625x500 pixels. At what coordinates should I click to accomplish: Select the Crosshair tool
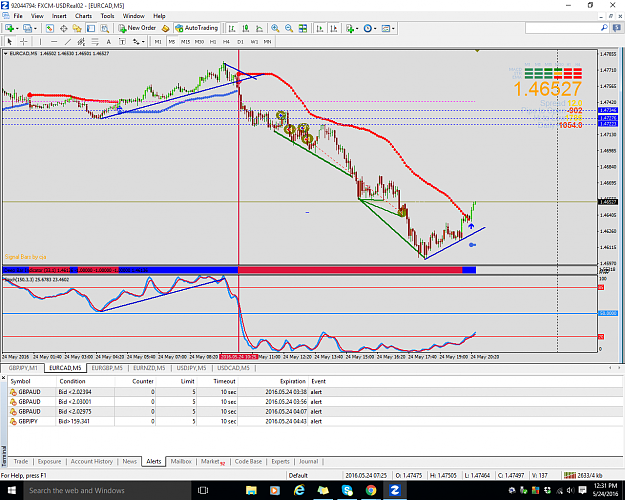click(24, 41)
